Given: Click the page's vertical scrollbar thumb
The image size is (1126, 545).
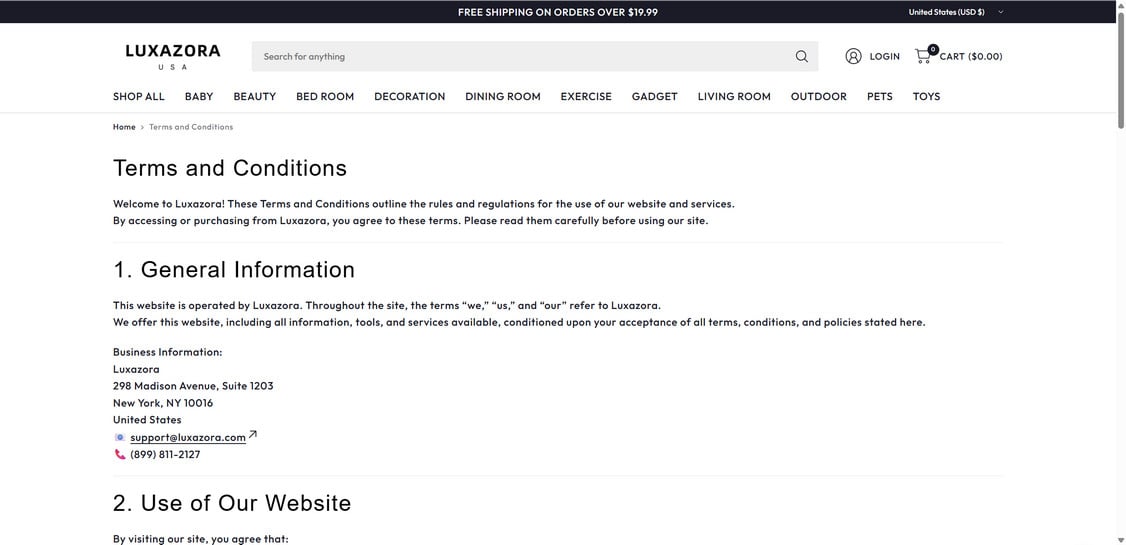Looking at the screenshot, I should point(1120,68).
